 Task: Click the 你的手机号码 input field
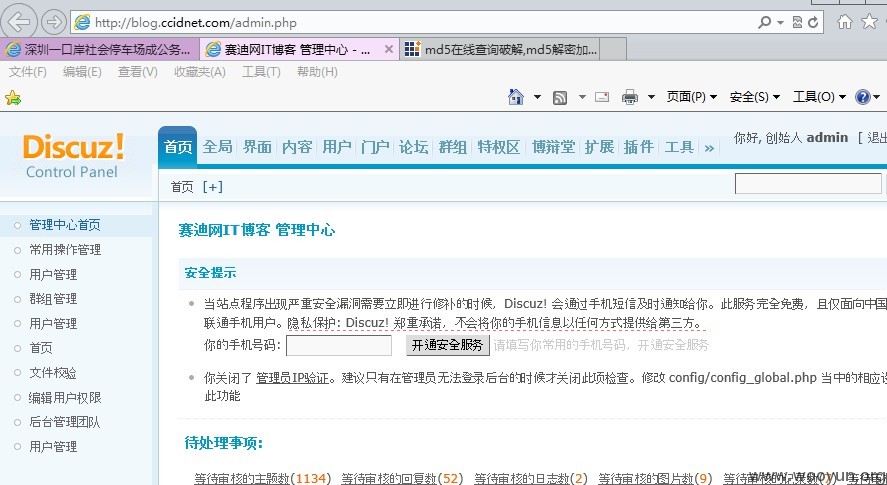339,345
